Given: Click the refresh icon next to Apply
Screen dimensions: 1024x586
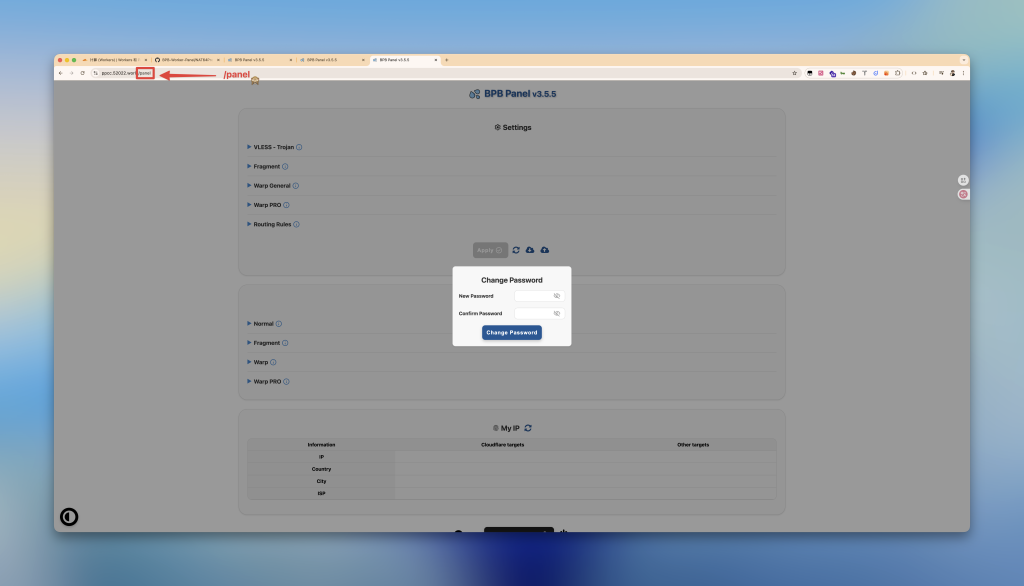Looking at the screenshot, I should [516, 250].
